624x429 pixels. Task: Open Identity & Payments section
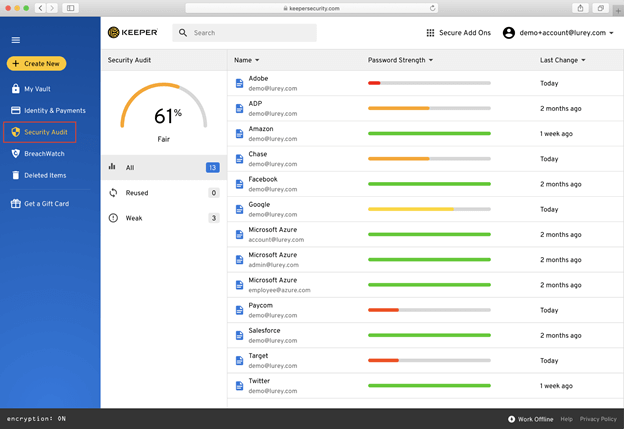point(54,111)
